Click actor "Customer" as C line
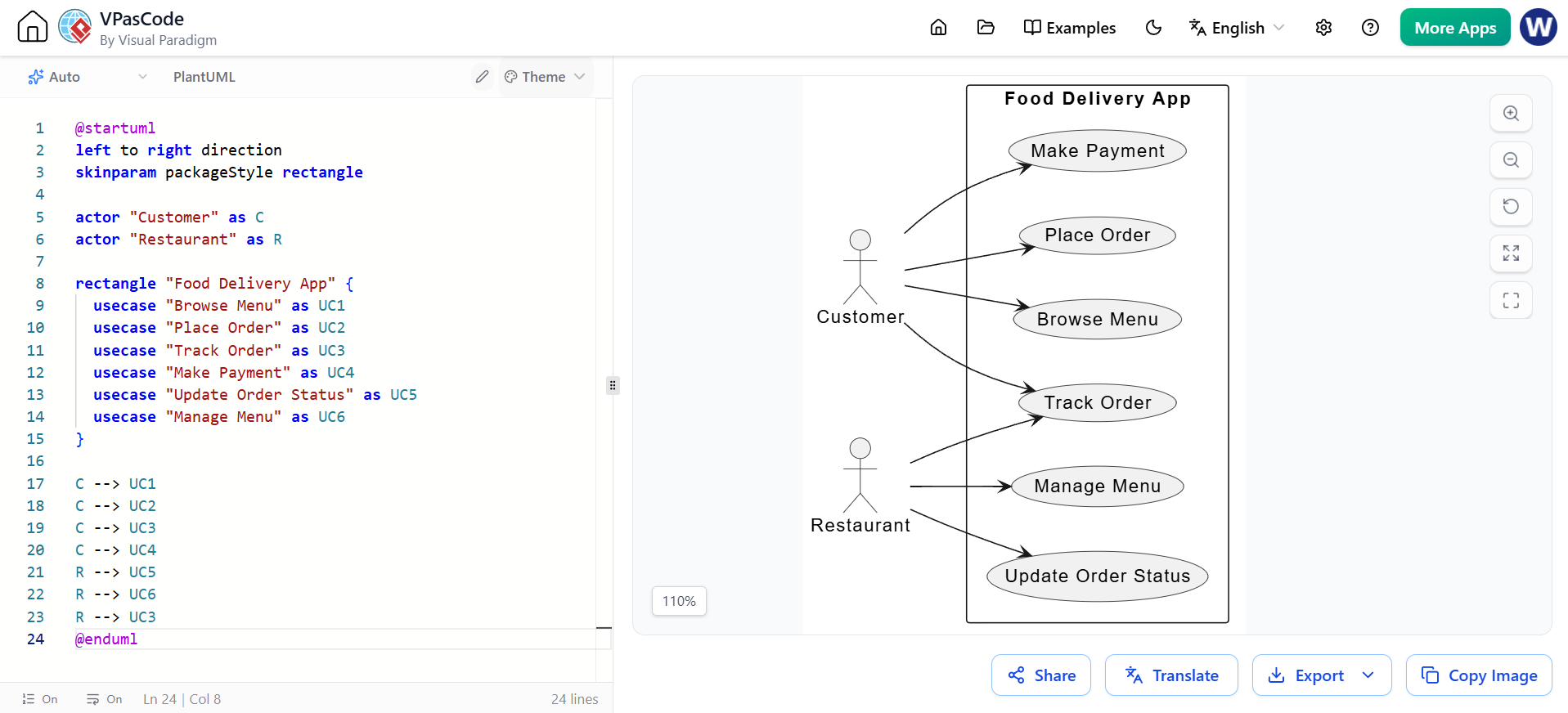1568x713 pixels. [169, 217]
